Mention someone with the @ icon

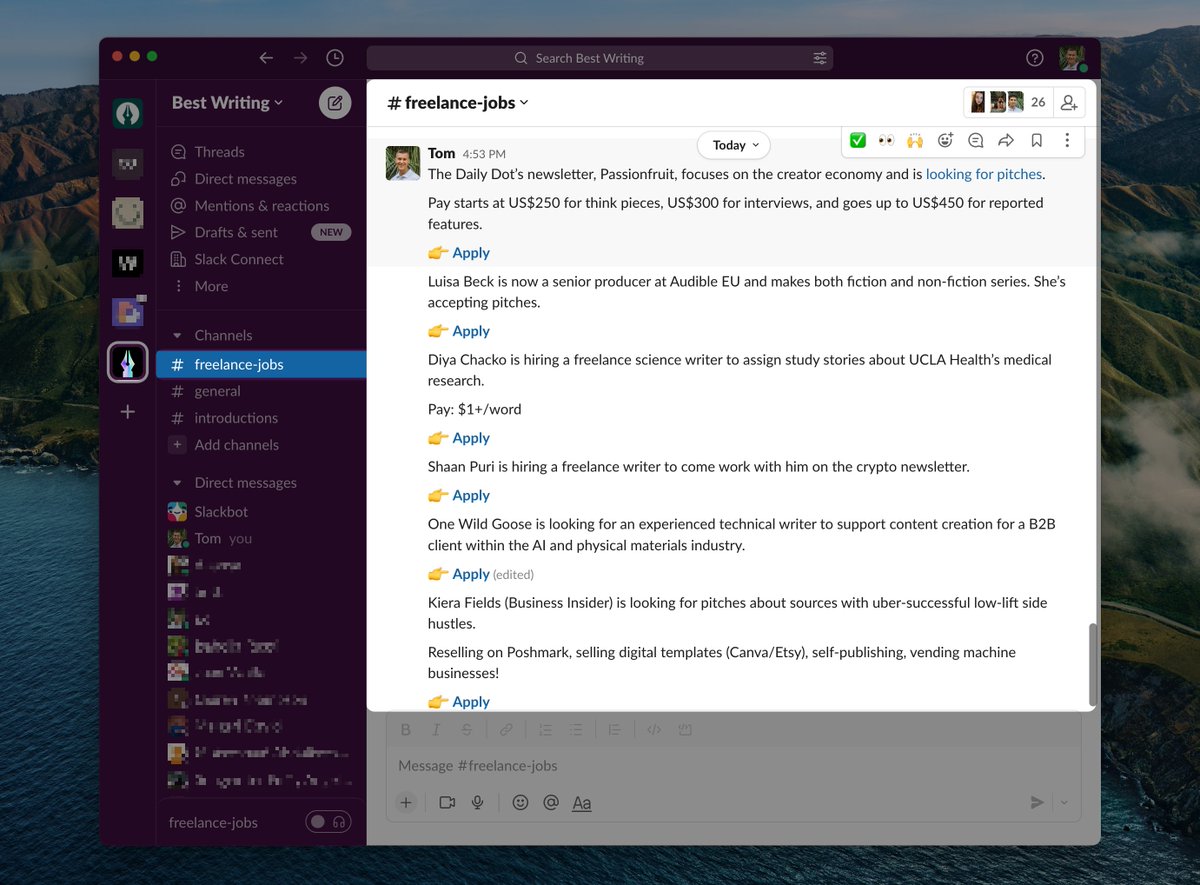tap(550, 802)
